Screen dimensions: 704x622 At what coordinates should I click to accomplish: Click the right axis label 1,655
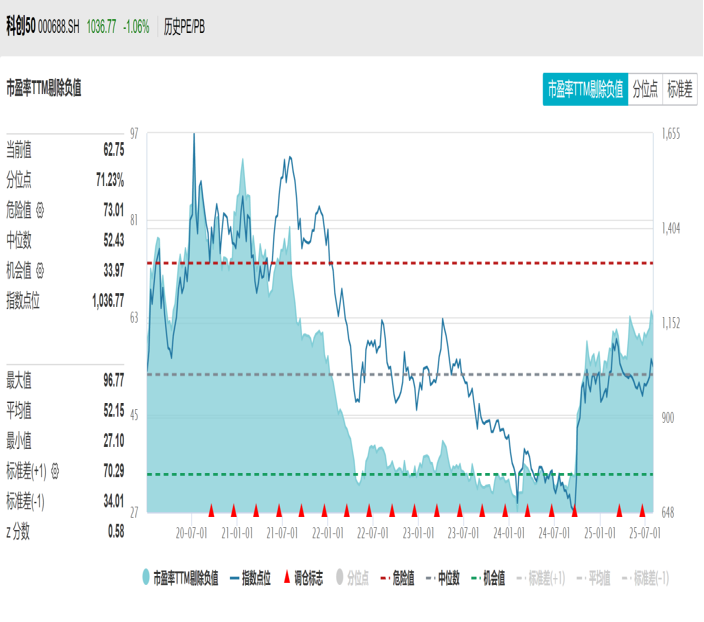click(671, 134)
